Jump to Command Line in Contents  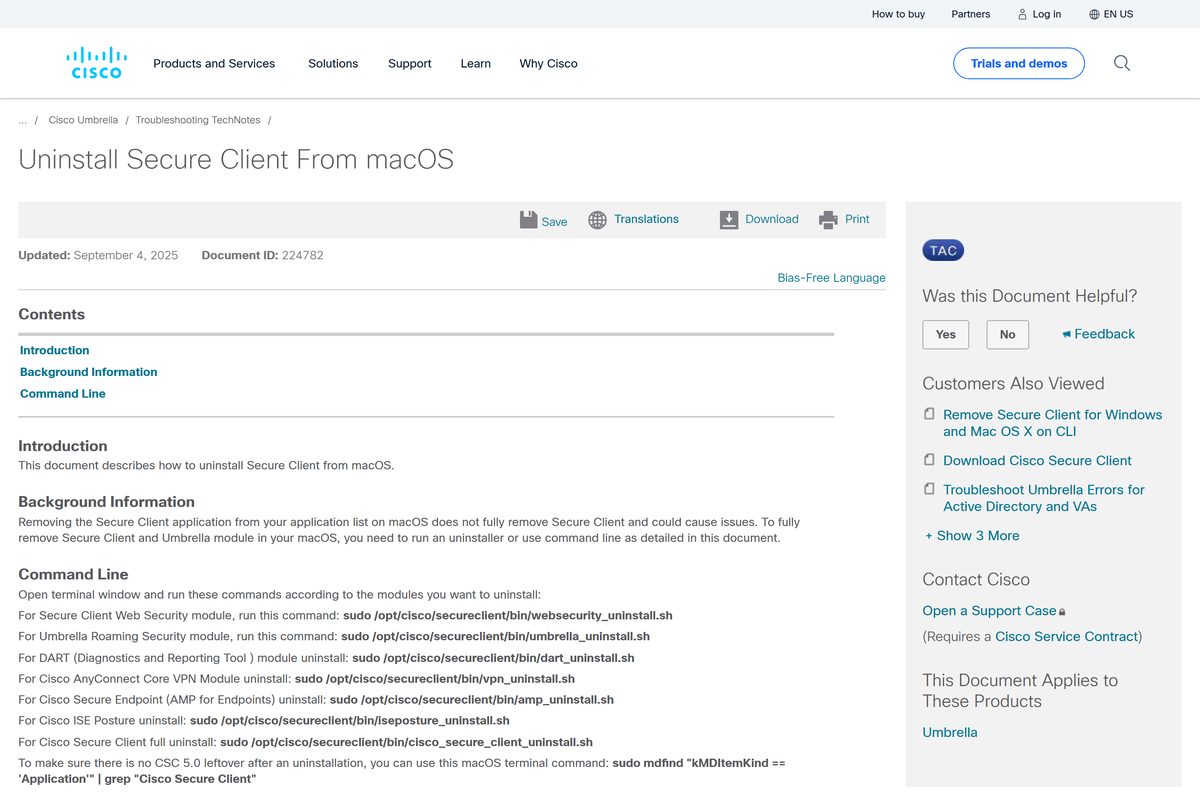point(63,394)
